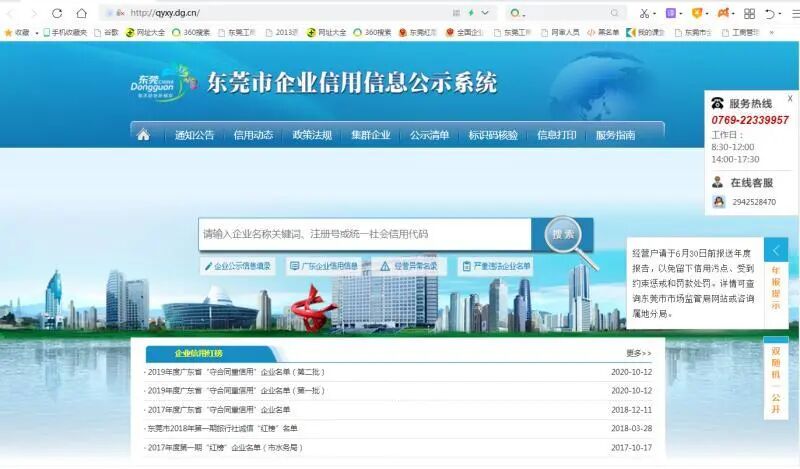The height and width of the screenshot is (469, 800).
Task: Open 企业公示信息填录 link
Action: [238, 266]
